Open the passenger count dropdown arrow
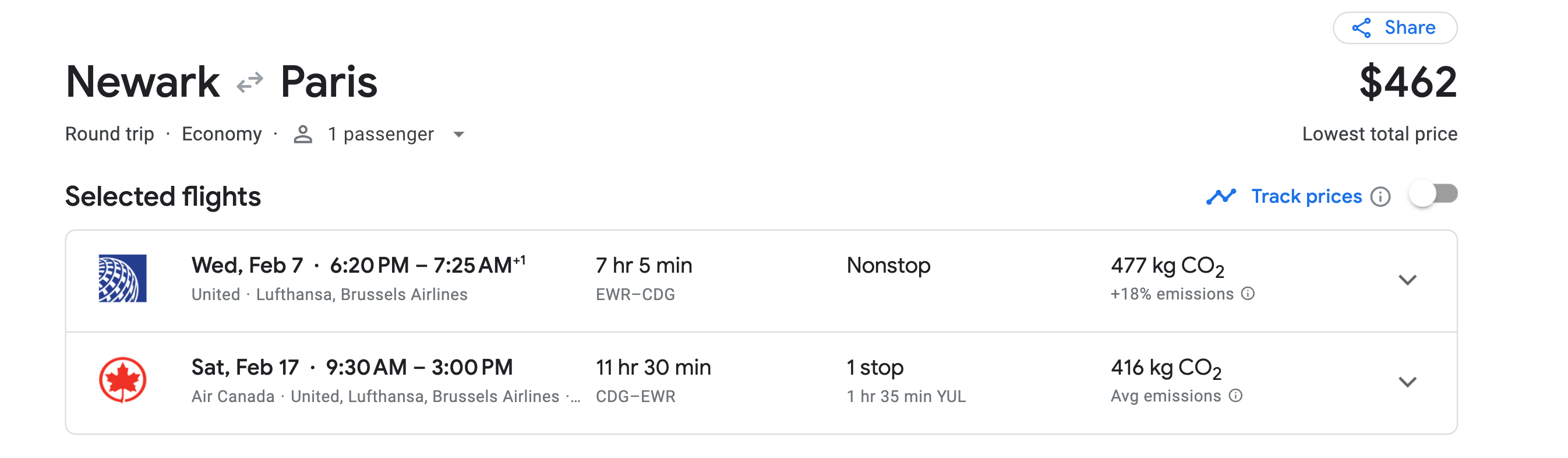1568x458 pixels. coord(458,135)
